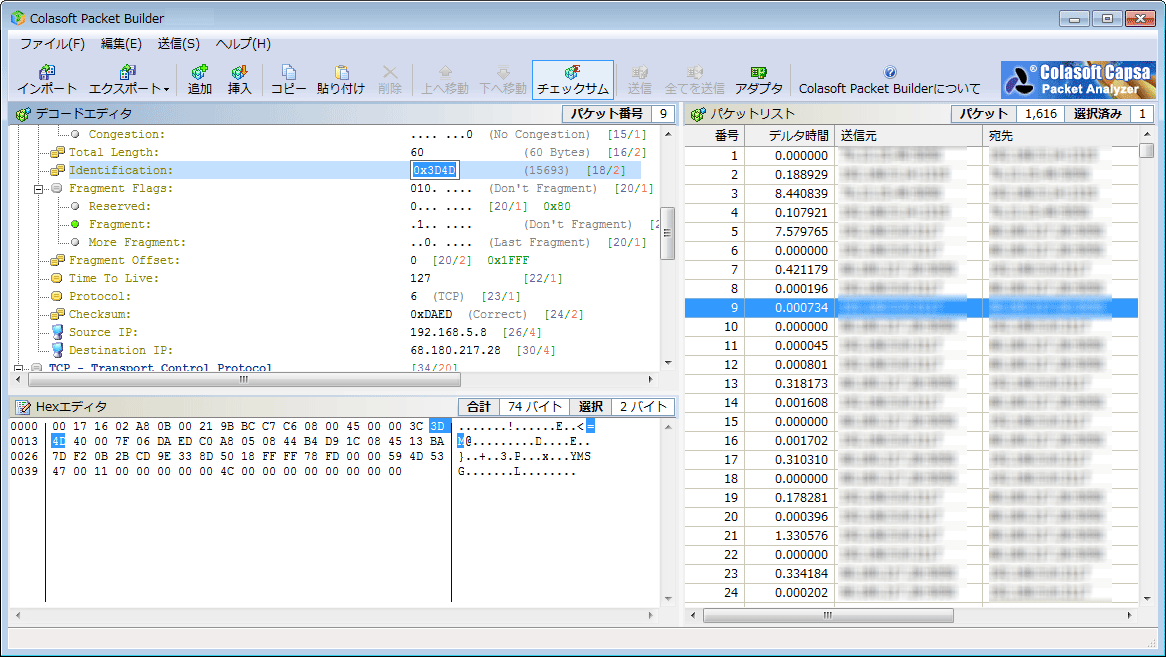
Task: Toggle the チェックサム (Checksum) button
Action: coord(572,79)
